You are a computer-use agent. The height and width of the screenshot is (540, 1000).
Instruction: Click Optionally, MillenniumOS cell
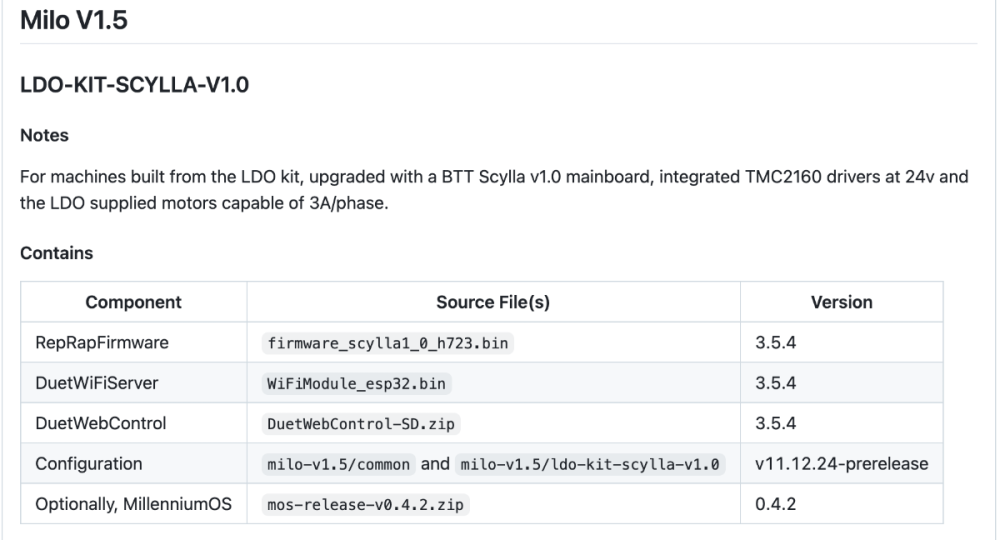(x=133, y=504)
